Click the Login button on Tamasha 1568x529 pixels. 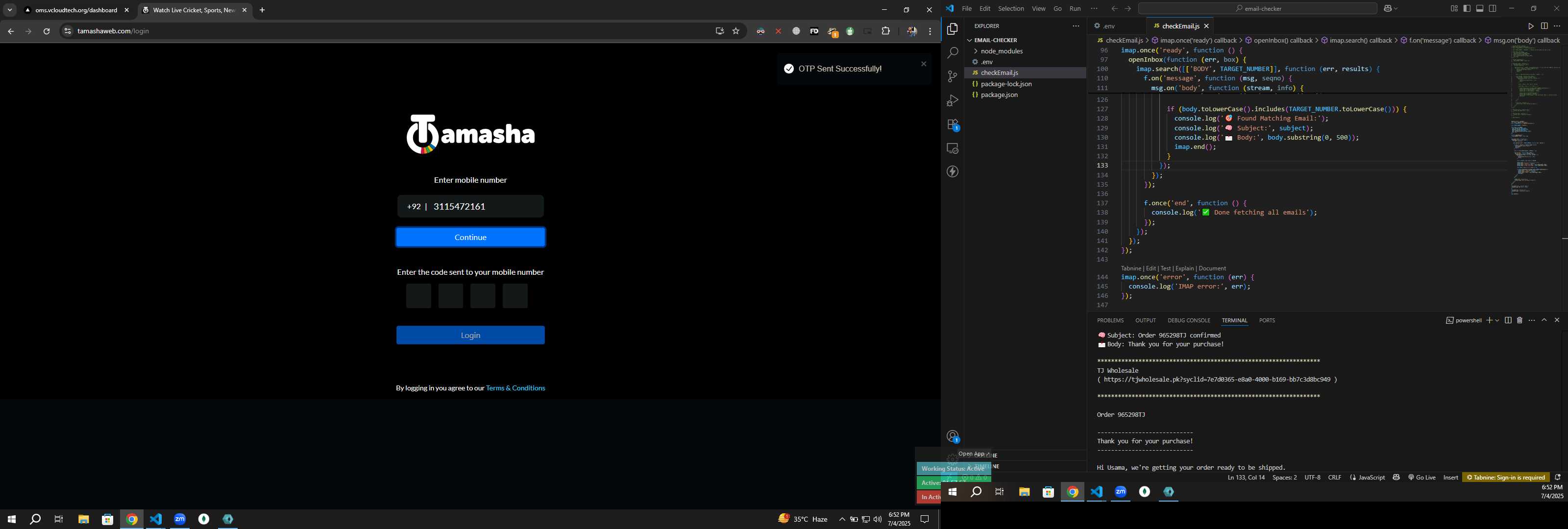tap(470, 336)
